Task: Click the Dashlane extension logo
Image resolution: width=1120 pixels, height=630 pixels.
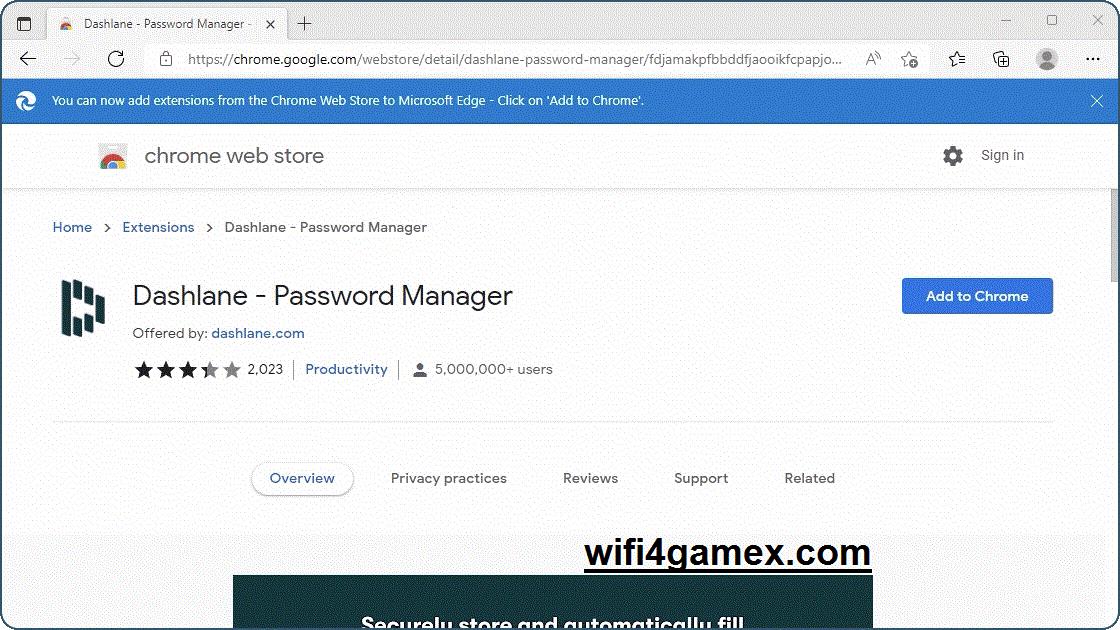Action: [84, 309]
